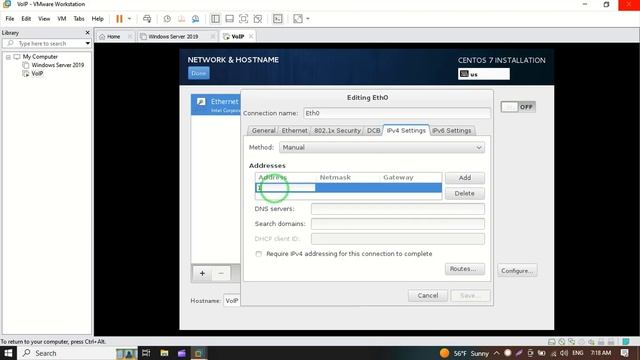
Task: Select the Ethernet device entry
Action: 216,105
